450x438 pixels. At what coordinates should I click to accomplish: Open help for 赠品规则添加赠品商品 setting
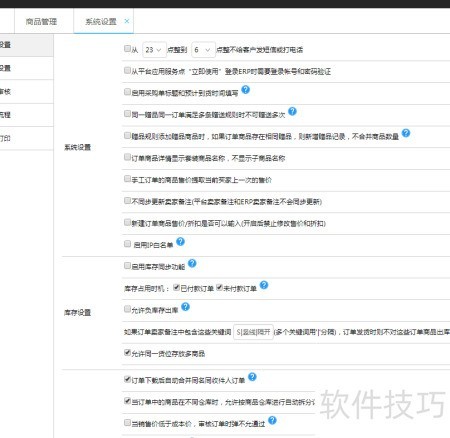tap(406, 133)
